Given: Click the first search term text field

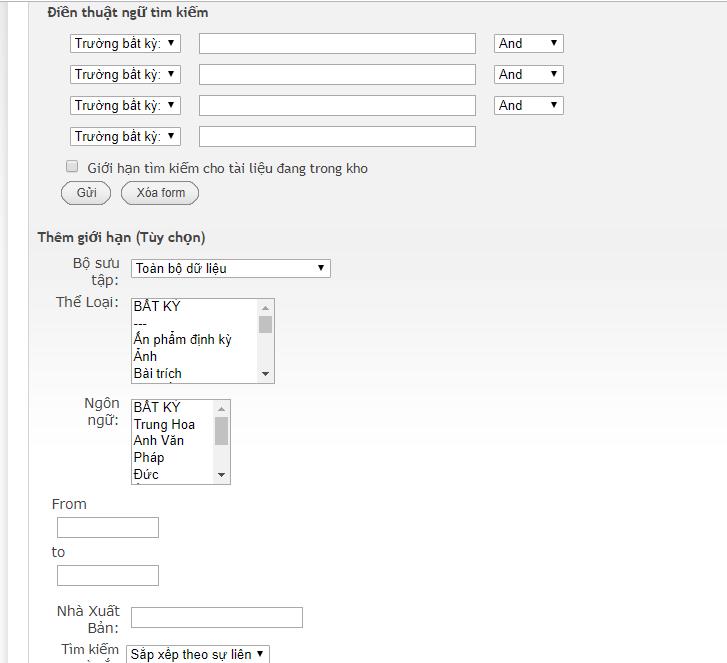Looking at the screenshot, I should coord(337,43).
